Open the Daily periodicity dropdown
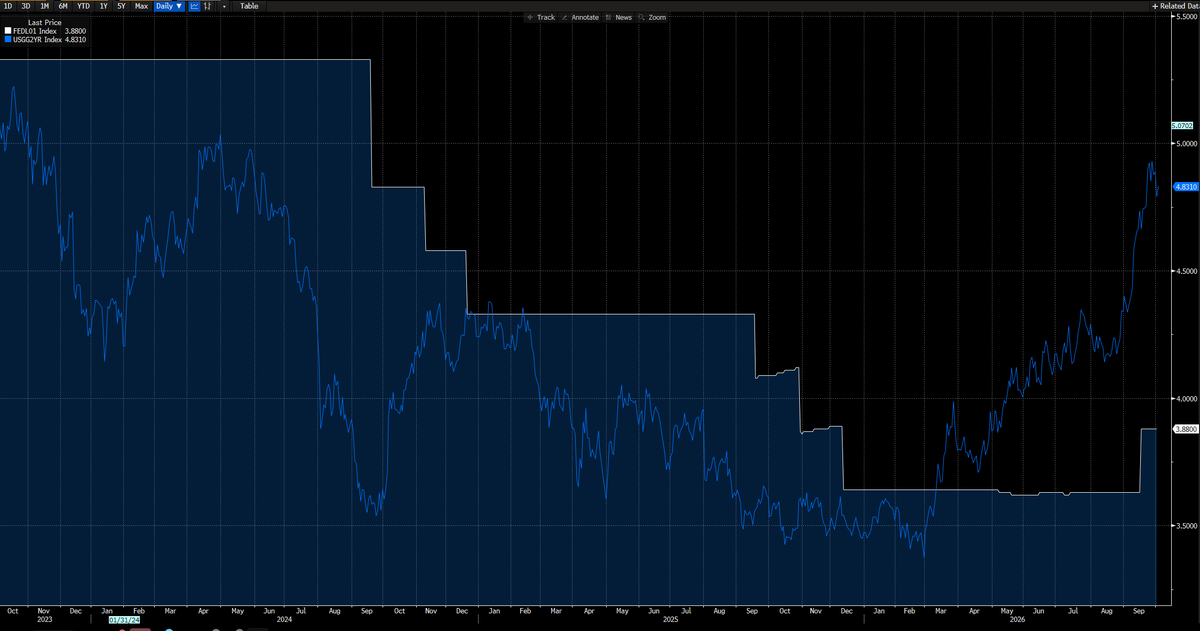Image resolution: width=1200 pixels, height=631 pixels. pyautogui.click(x=169, y=6)
